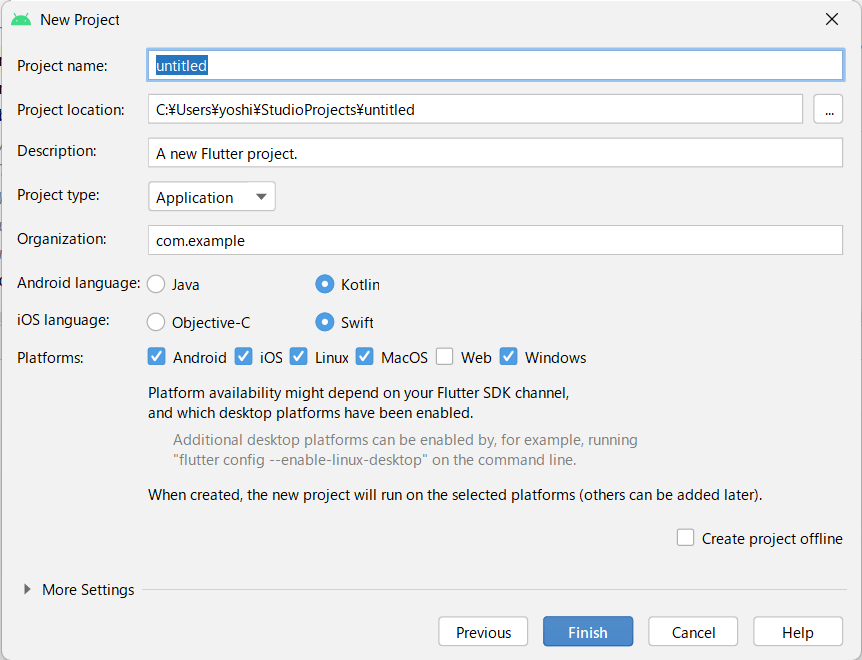
Task: Open the Project type dropdown
Action: (212, 197)
